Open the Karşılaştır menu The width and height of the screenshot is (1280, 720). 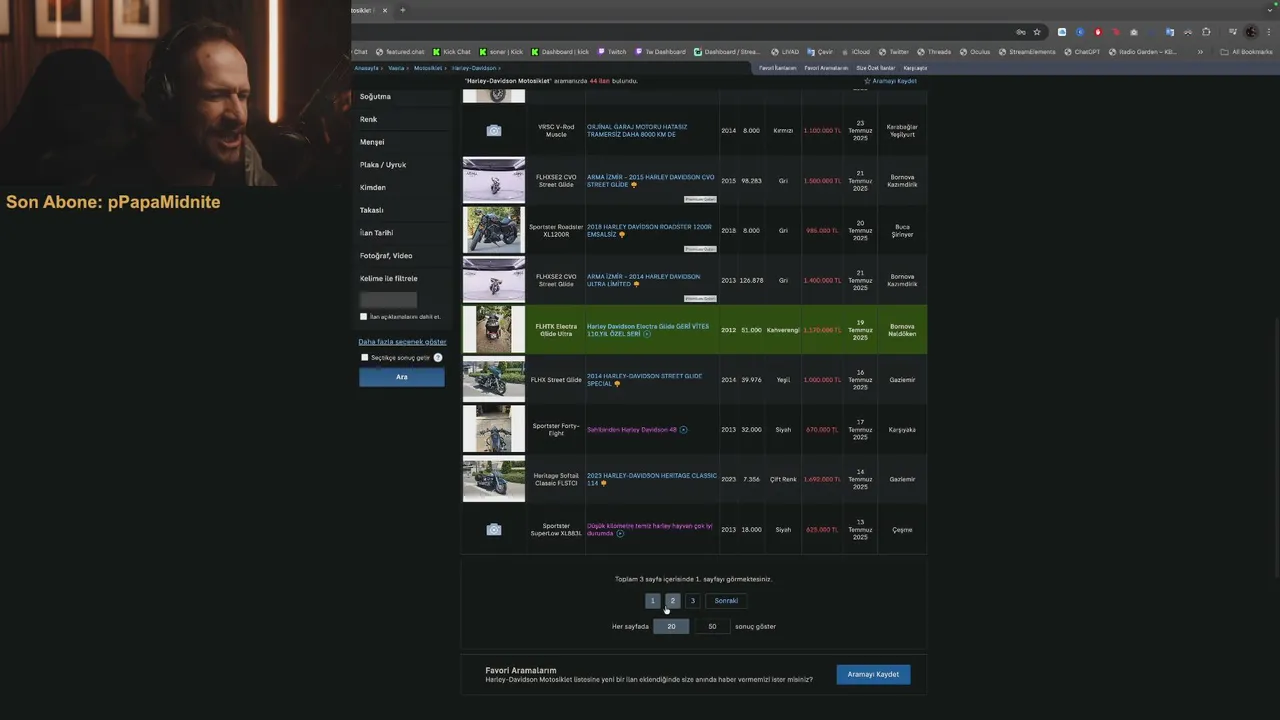coord(915,68)
